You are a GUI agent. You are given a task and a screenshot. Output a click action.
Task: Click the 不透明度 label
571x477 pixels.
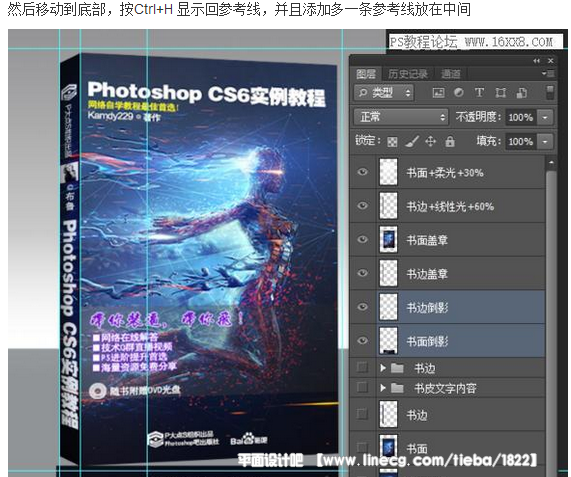pos(478,117)
